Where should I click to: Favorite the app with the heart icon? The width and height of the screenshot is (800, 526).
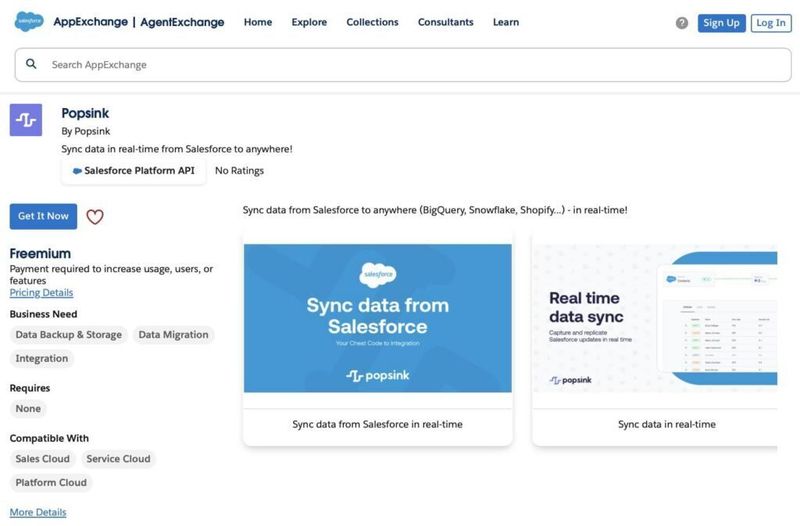coord(95,216)
